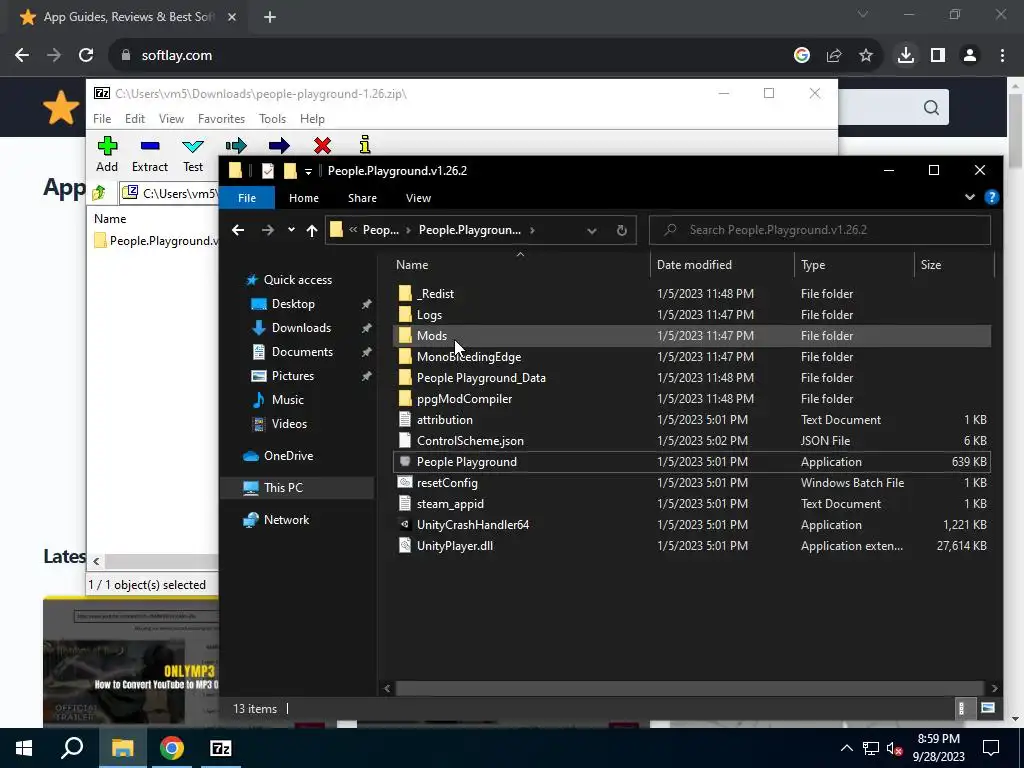Switch to Explorer Home ribbon tab
Image resolution: width=1024 pixels, height=768 pixels.
(304, 198)
